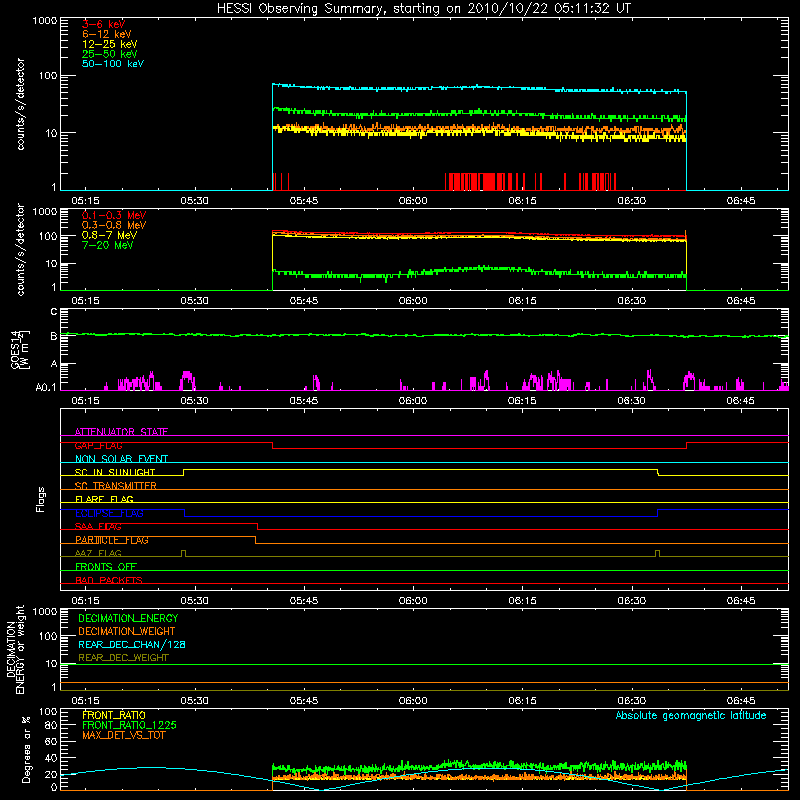The width and height of the screenshot is (800, 800).
Task: Select the BAD_PACKETS flag label
Action: (109, 580)
